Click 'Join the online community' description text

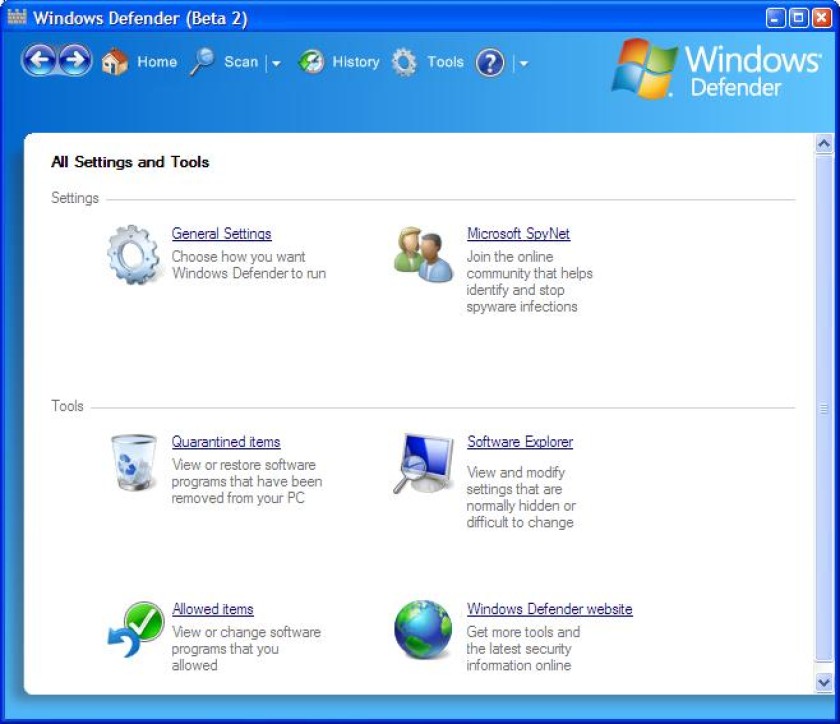pyautogui.click(x=529, y=281)
